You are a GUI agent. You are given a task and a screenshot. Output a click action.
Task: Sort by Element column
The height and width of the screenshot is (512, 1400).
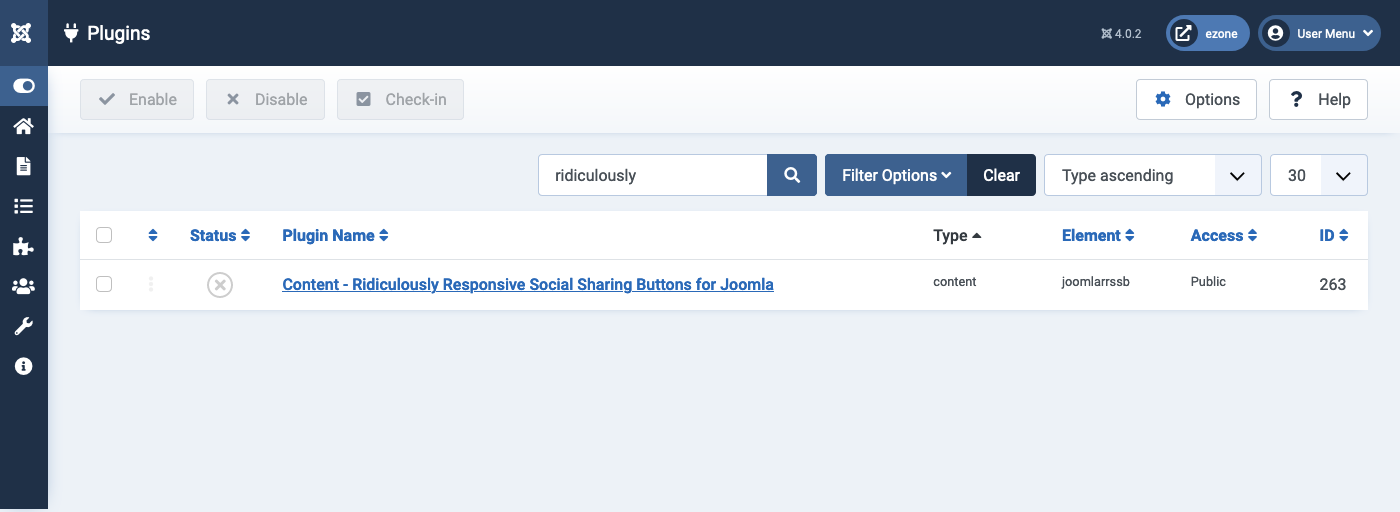[1098, 236]
